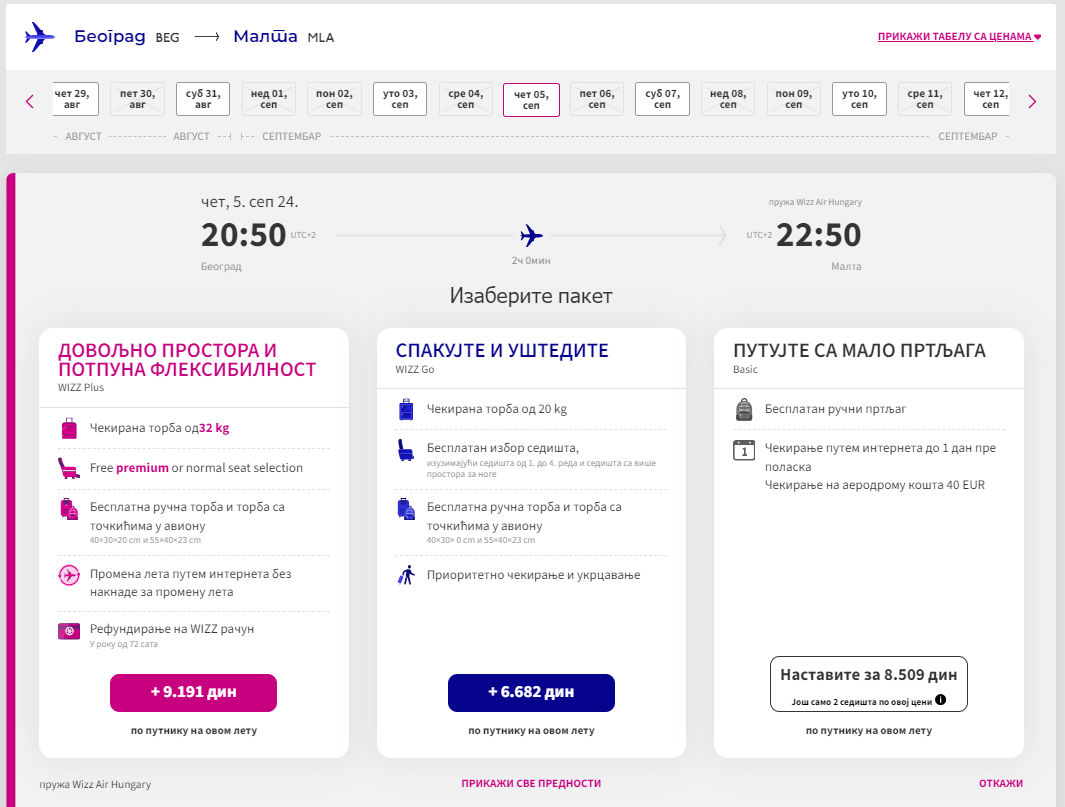The width and height of the screenshot is (1065, 807).
Task: Click the pink hand luggage icon in WIZZ Plus
Action: [x=69, y=509]
